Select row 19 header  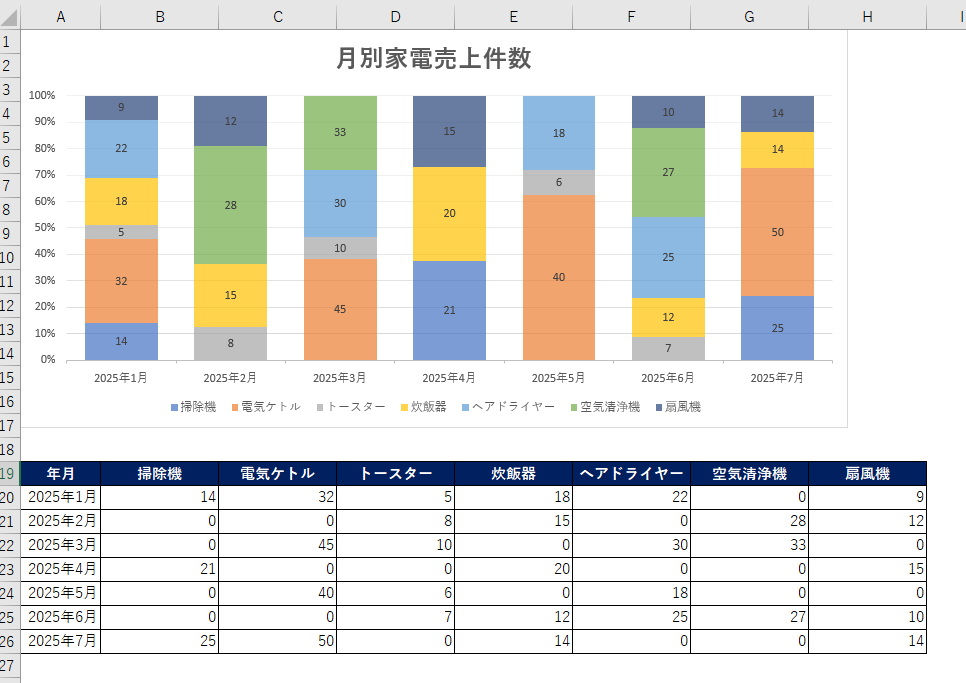pyautogui.click(x=9, y=474)
